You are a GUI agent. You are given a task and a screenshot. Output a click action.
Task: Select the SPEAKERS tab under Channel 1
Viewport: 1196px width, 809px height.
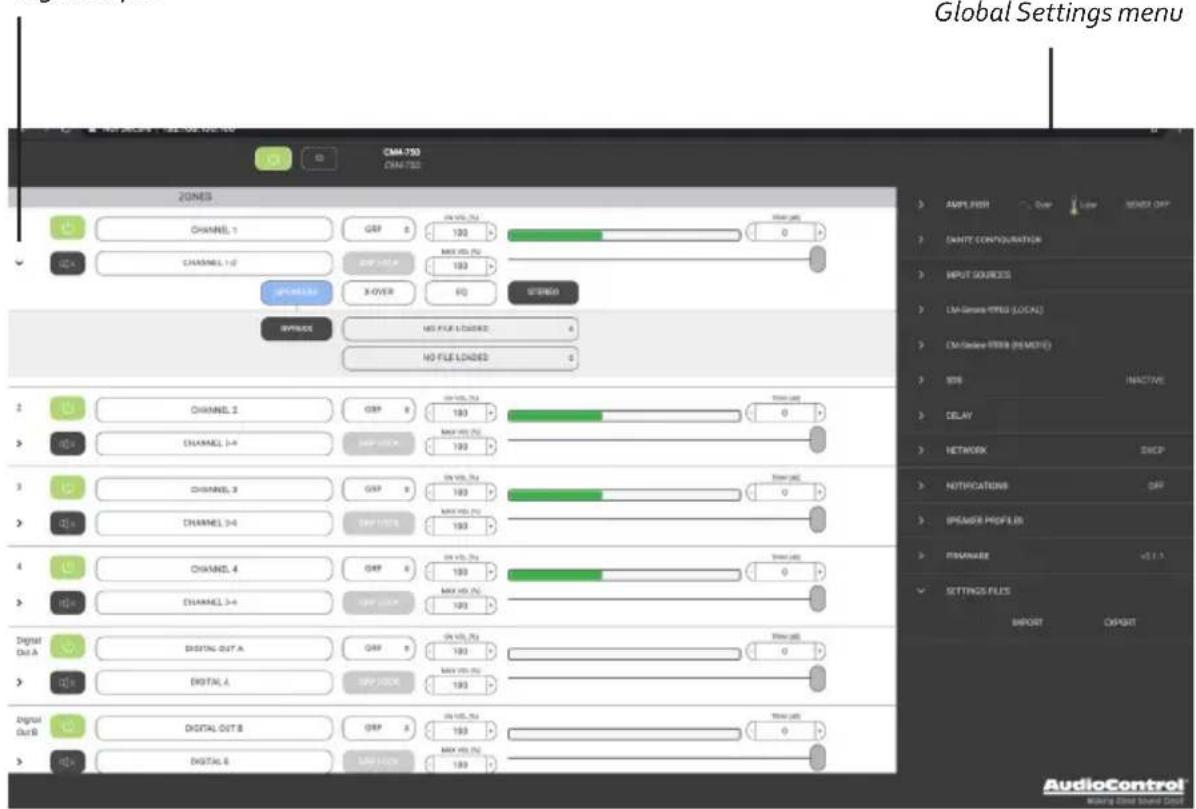pyautogui.click(x=296, y=292)
